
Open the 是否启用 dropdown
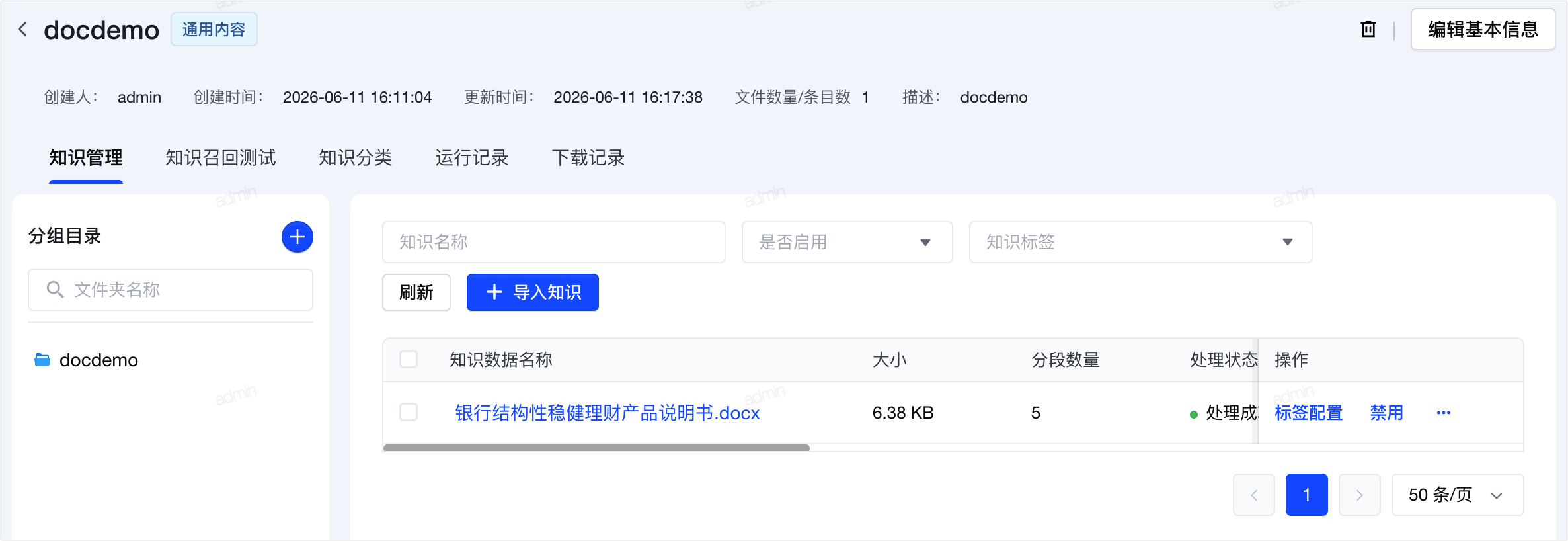pyautogui.click(x=847, y=242)
